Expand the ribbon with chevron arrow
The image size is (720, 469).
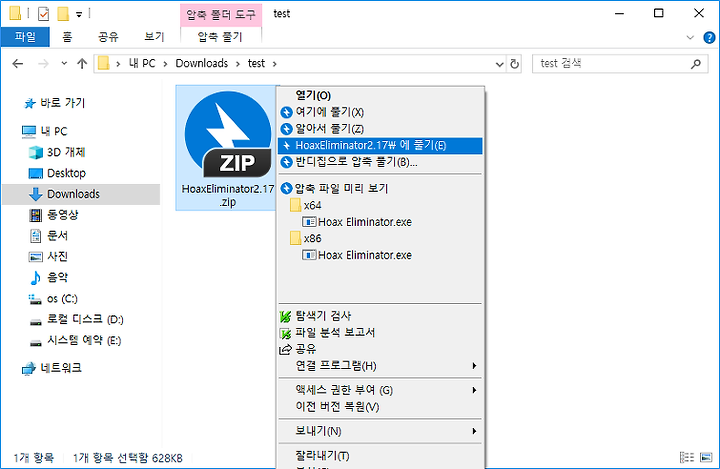(690, 38)
